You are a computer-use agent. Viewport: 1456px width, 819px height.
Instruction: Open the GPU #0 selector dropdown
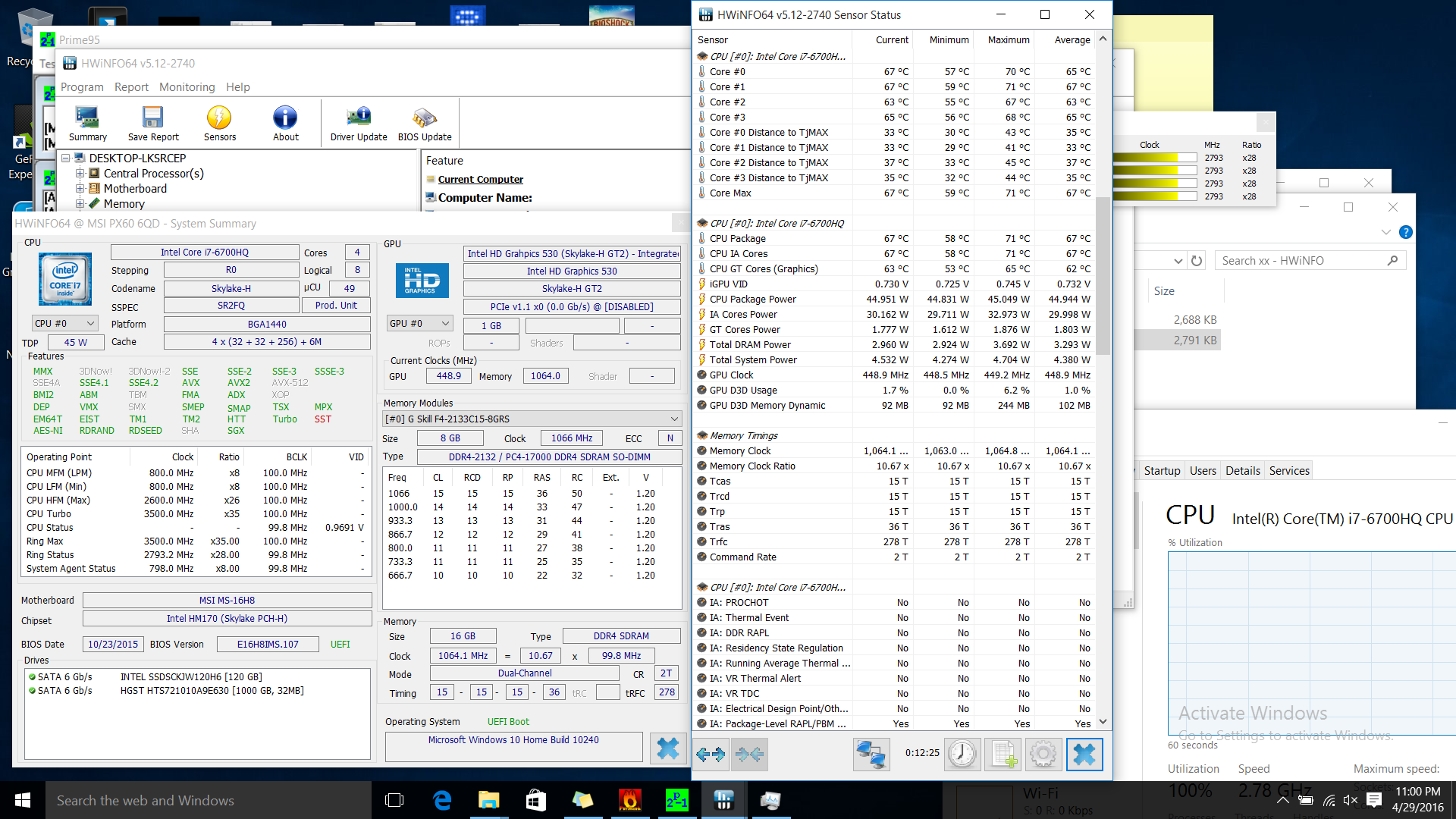tap(419, 324)
